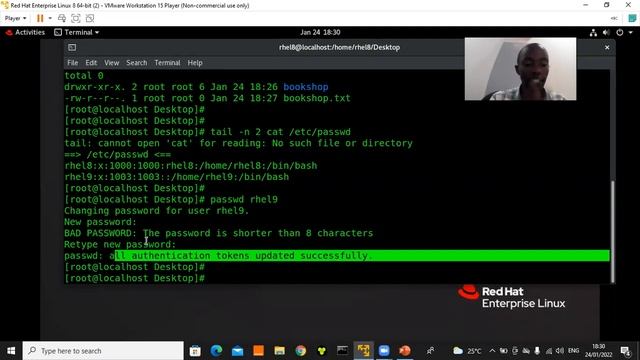Click the new tab icon in terminal header
The image size is (640, 360).
click(x=72, y=47)
